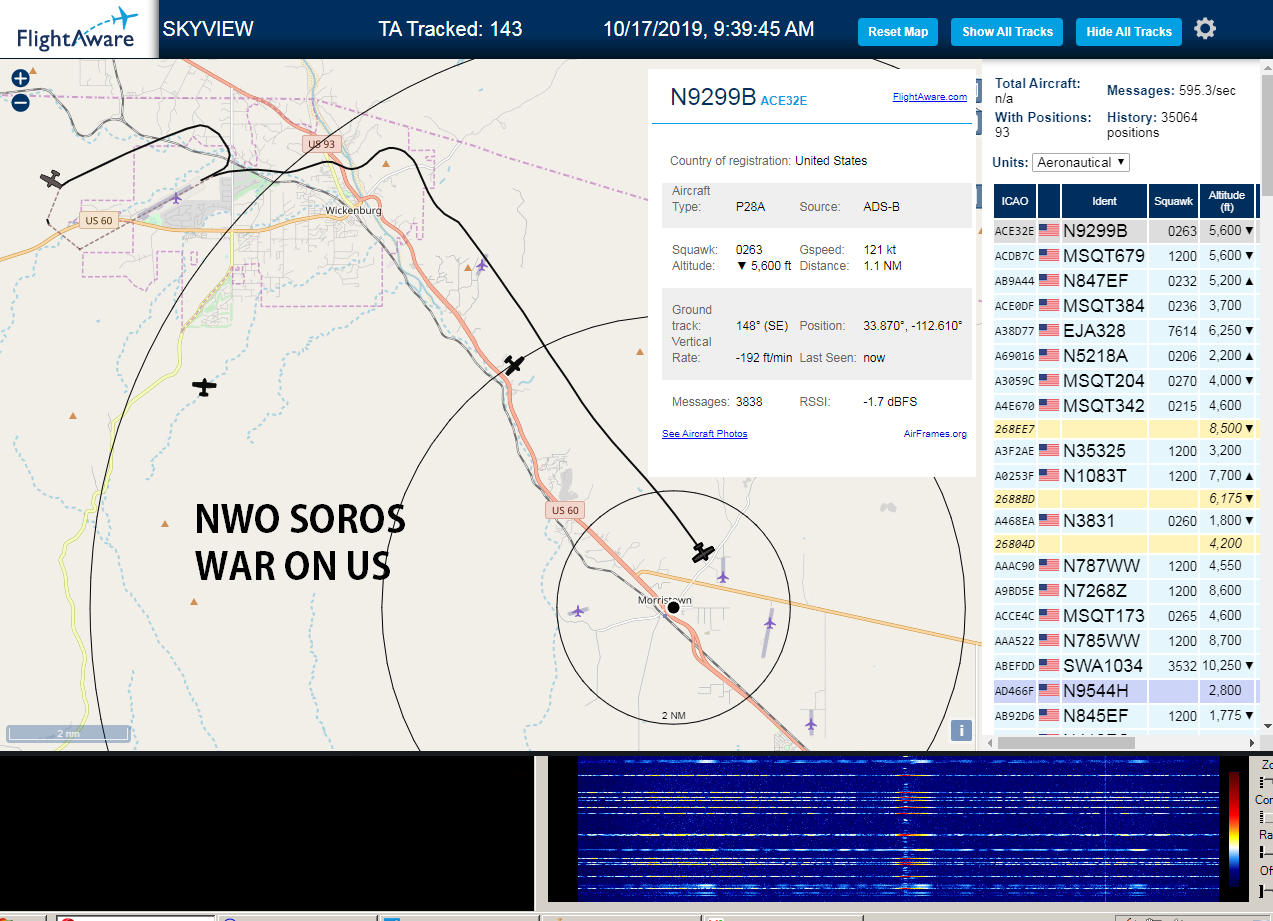1273x921 pixels.
Task: Open the map info 'i' button
Action: [x=961, y=730]
